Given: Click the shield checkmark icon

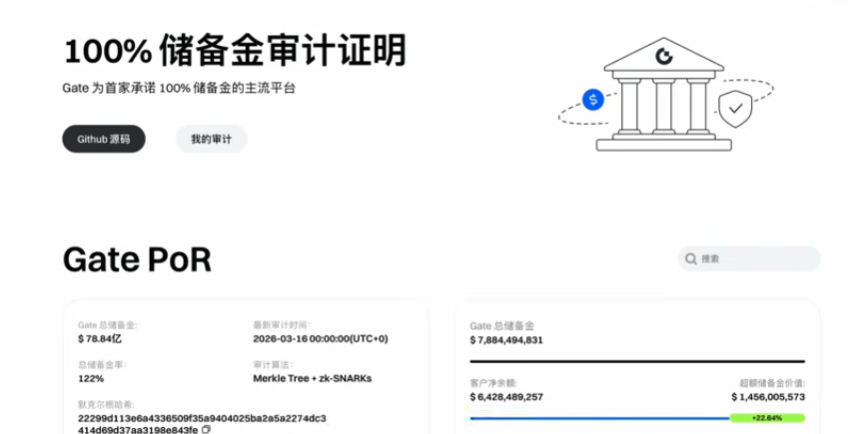Looking at the screenshot, I should pos(735,109).
